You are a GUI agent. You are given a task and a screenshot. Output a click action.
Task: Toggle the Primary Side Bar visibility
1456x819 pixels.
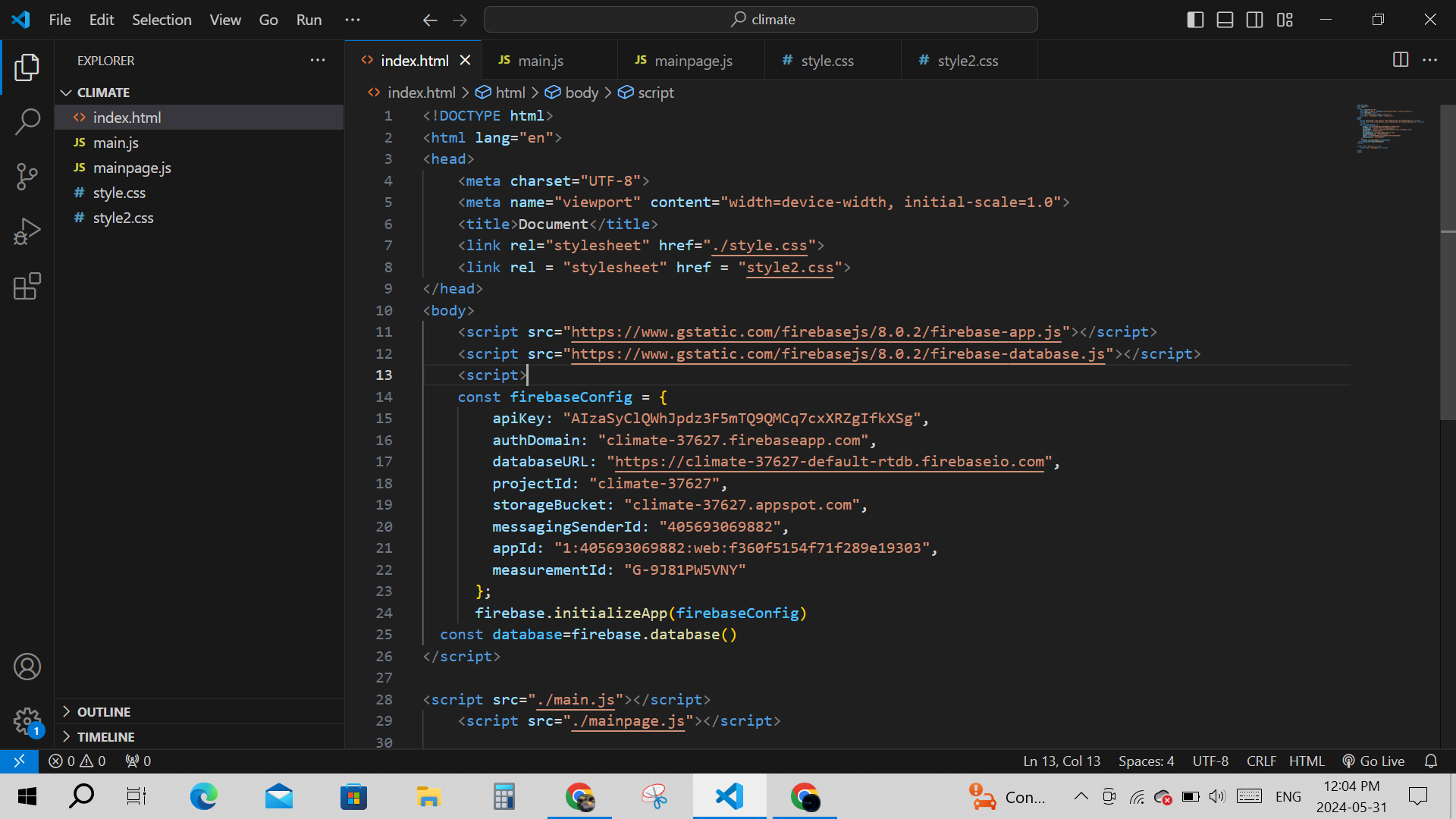[x=1195, y=20]
